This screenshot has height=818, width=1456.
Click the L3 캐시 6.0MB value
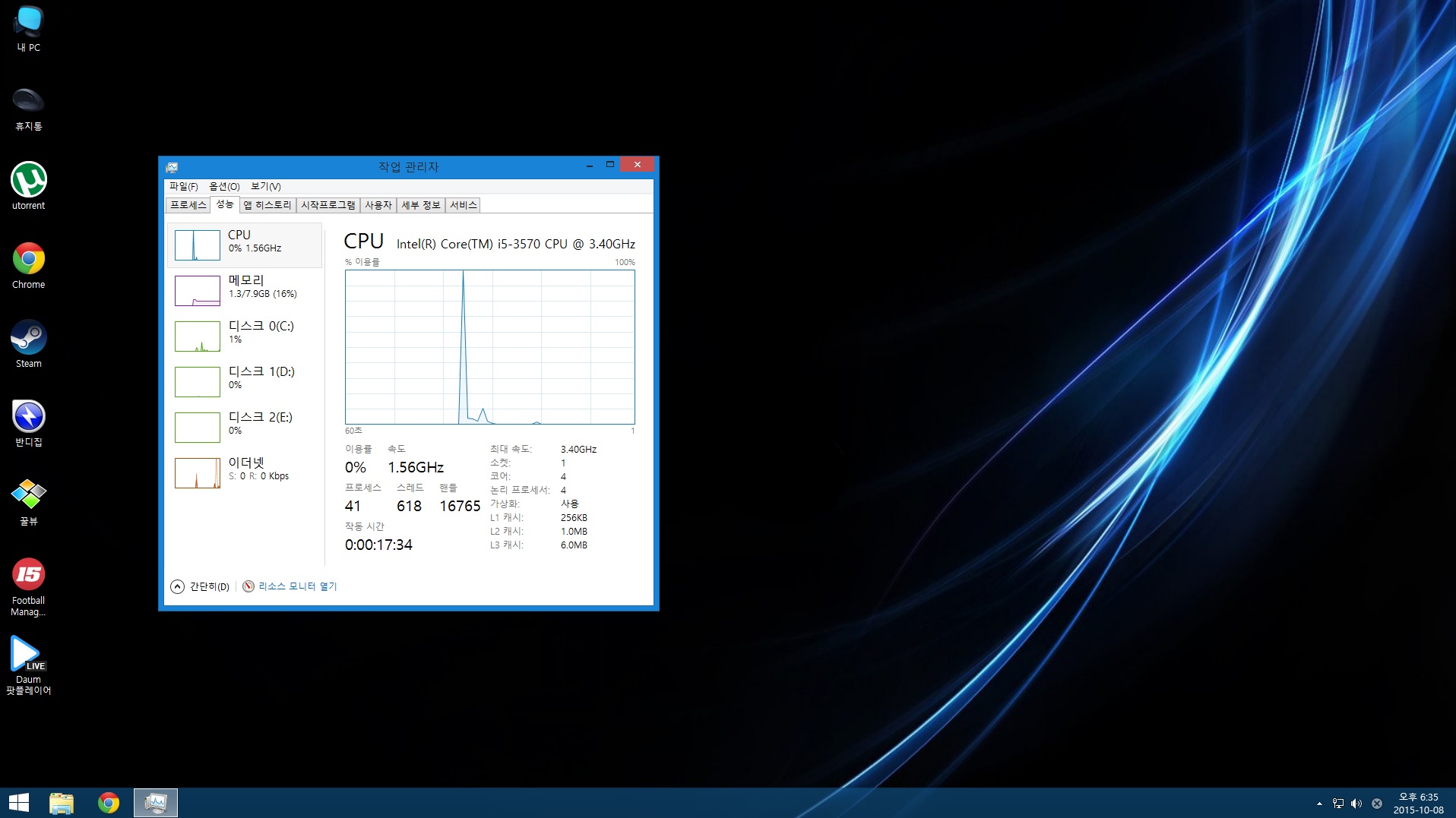[574, 545]
